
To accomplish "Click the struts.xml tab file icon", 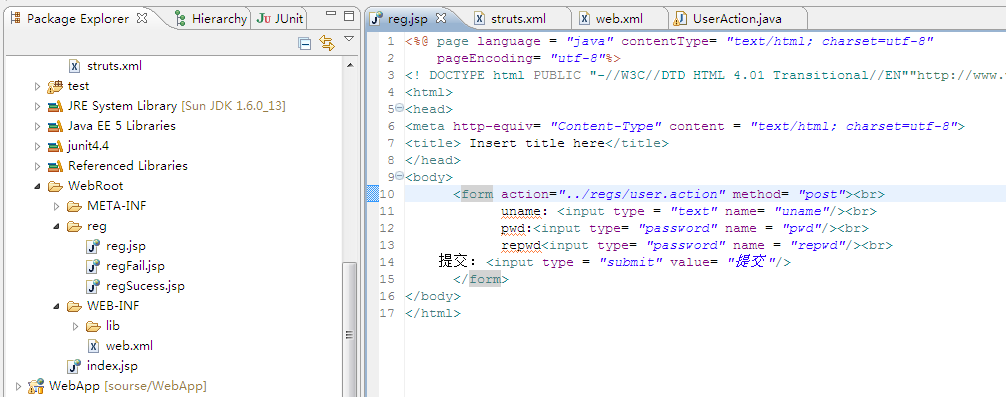I will click(479, 19).
